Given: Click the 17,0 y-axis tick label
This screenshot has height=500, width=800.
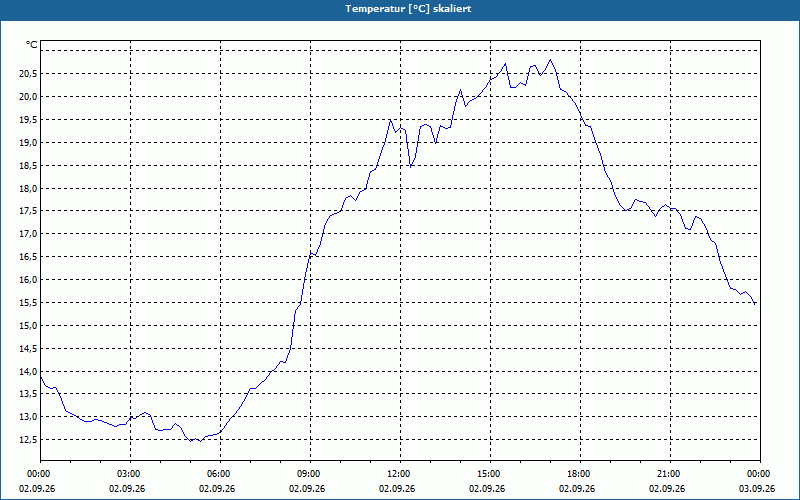Looking at the screenshot, I should click(x=28, y=234).
